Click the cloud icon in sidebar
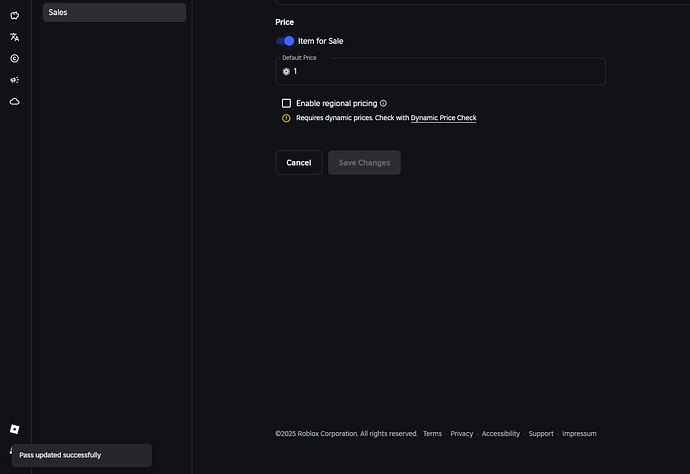This screenshot has width=690, height=474. pyautogui.click(x=15, y=101)
